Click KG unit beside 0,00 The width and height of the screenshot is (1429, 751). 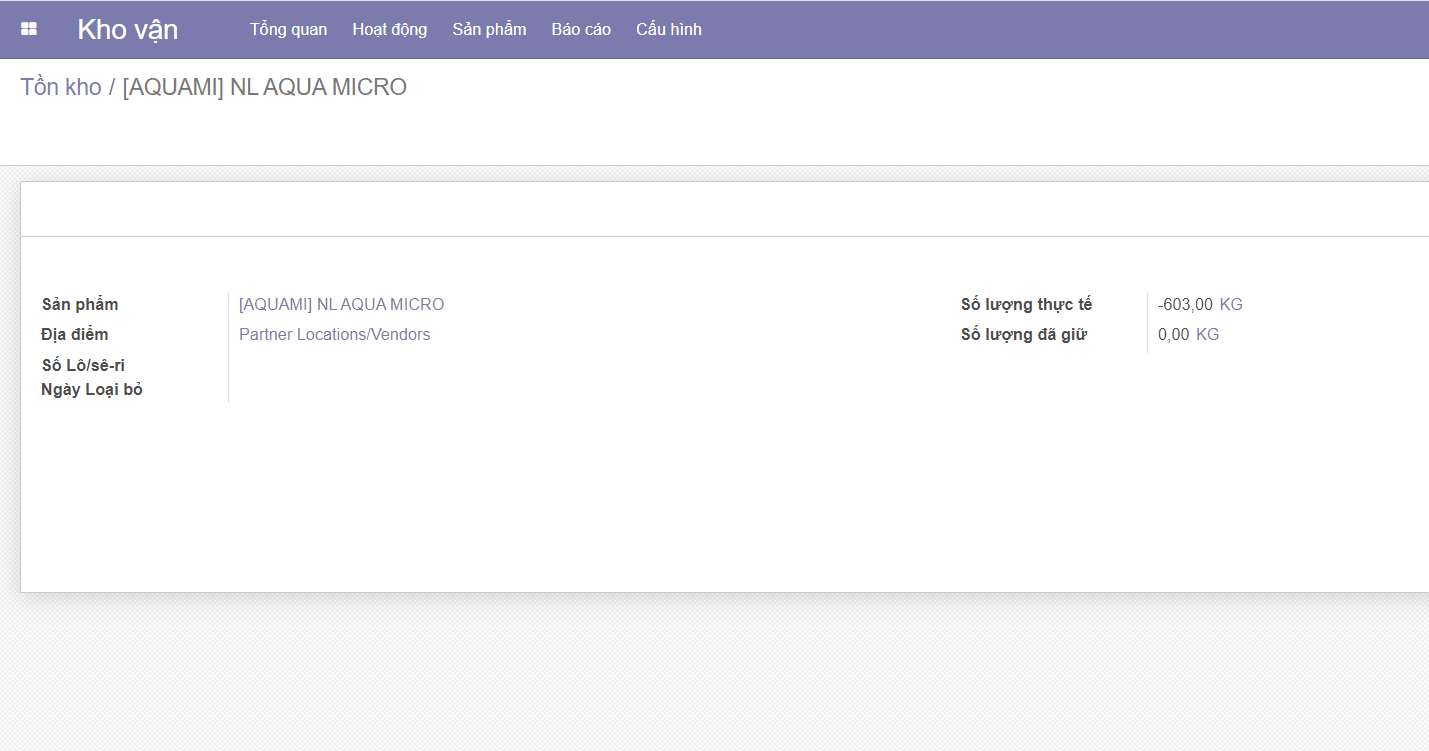click(x=1207, y=334)
